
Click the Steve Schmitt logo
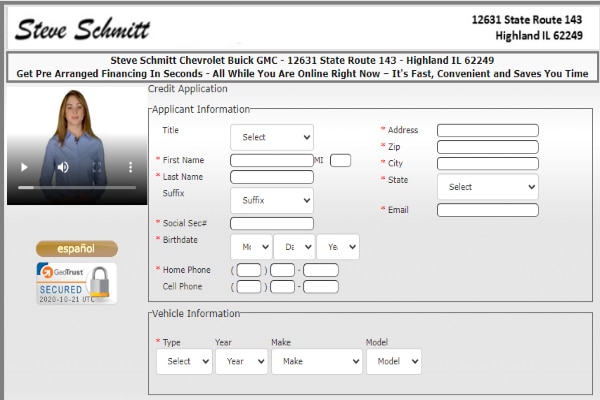(x=82, y=28)
